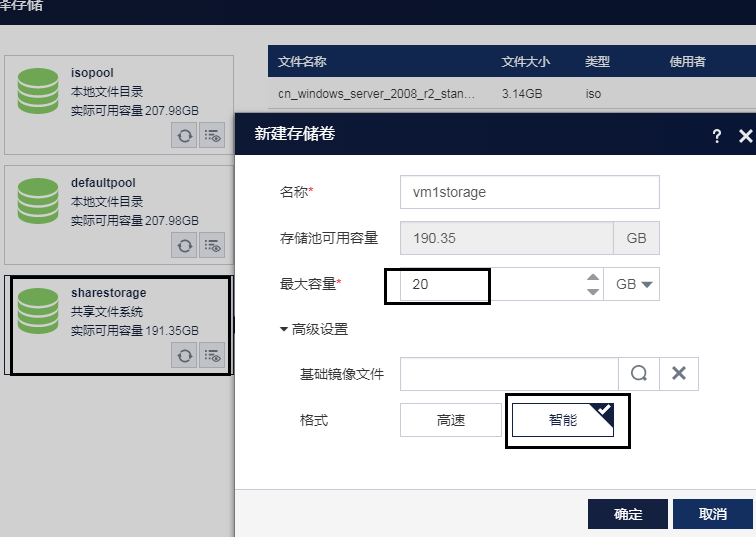
Task: Click the 新建存储卷 dialog title
Action: [x=295, y=134]
